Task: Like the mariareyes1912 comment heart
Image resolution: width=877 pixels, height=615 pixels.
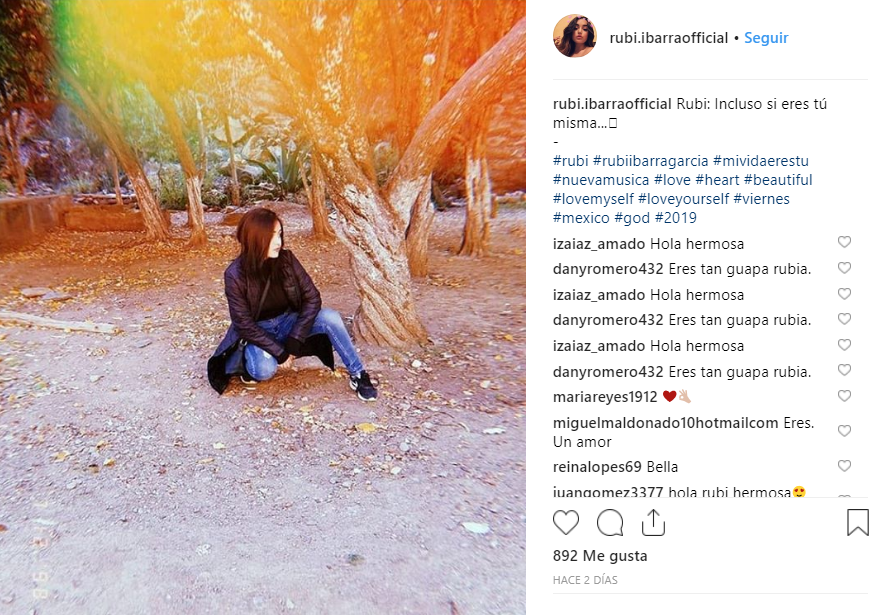Action: [x=844, y=396]
